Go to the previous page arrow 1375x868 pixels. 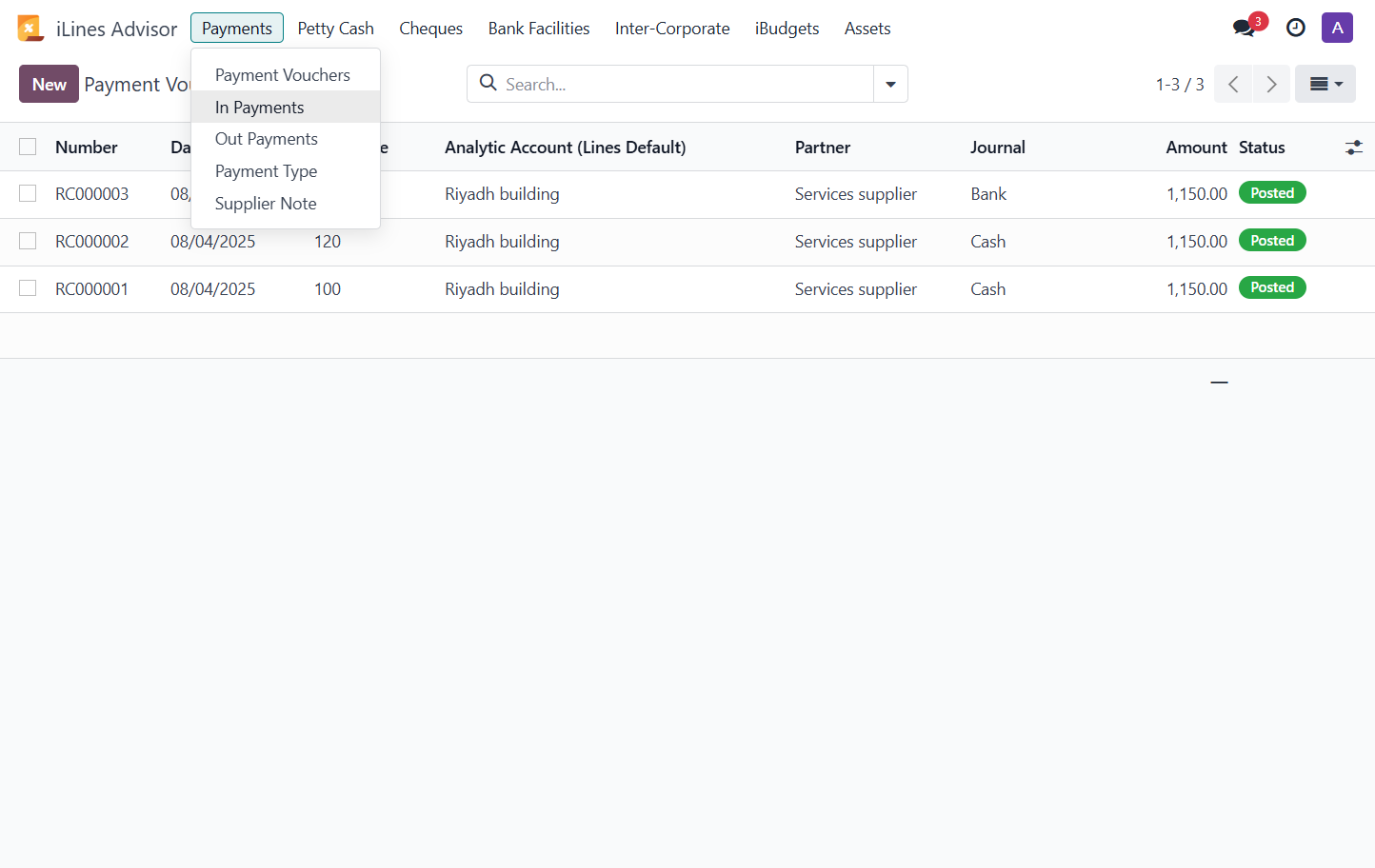point(1233,84)
